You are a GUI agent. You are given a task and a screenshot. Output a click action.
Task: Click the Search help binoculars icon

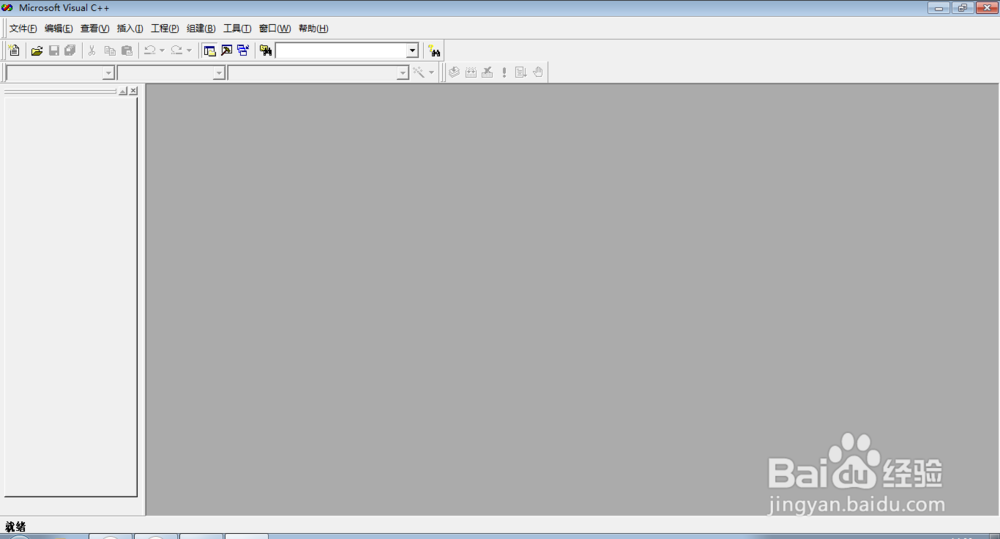coord(434,51)
